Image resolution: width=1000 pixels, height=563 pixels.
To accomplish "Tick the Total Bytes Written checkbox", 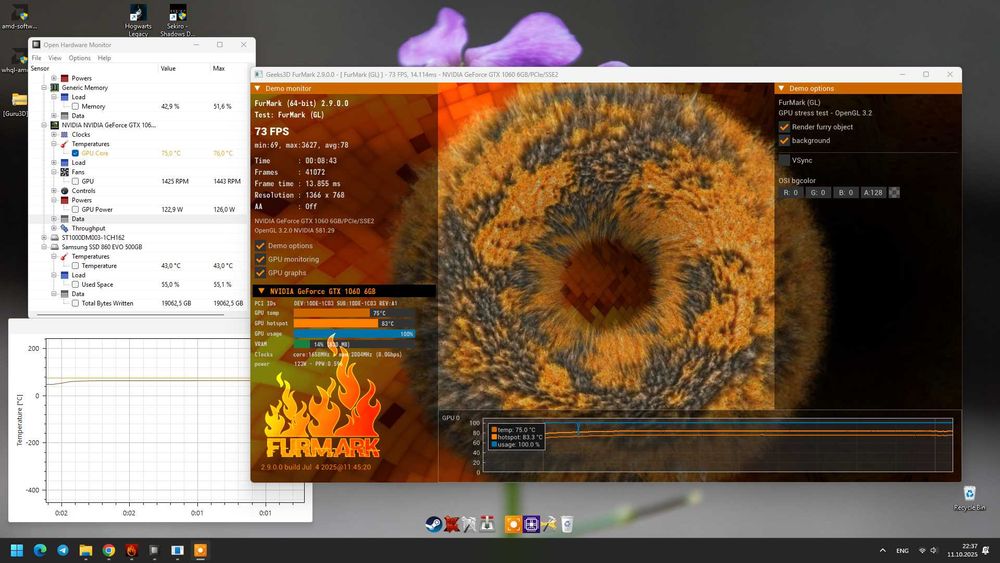I will click(75, 303).
